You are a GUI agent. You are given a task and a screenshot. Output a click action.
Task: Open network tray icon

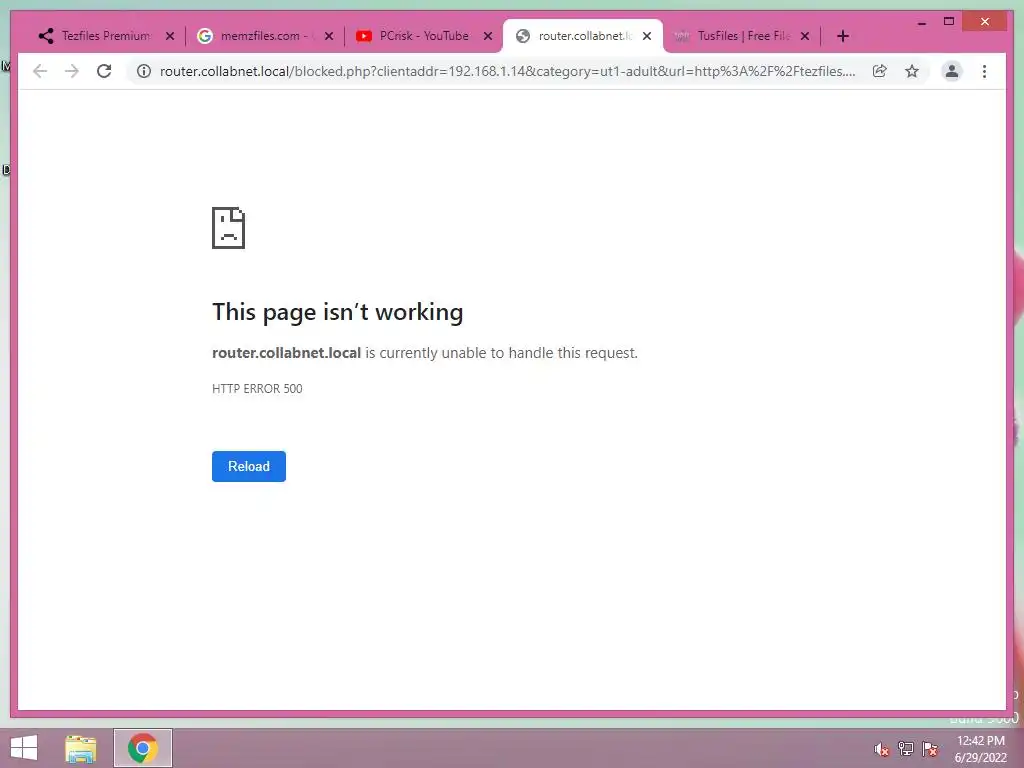906,749
